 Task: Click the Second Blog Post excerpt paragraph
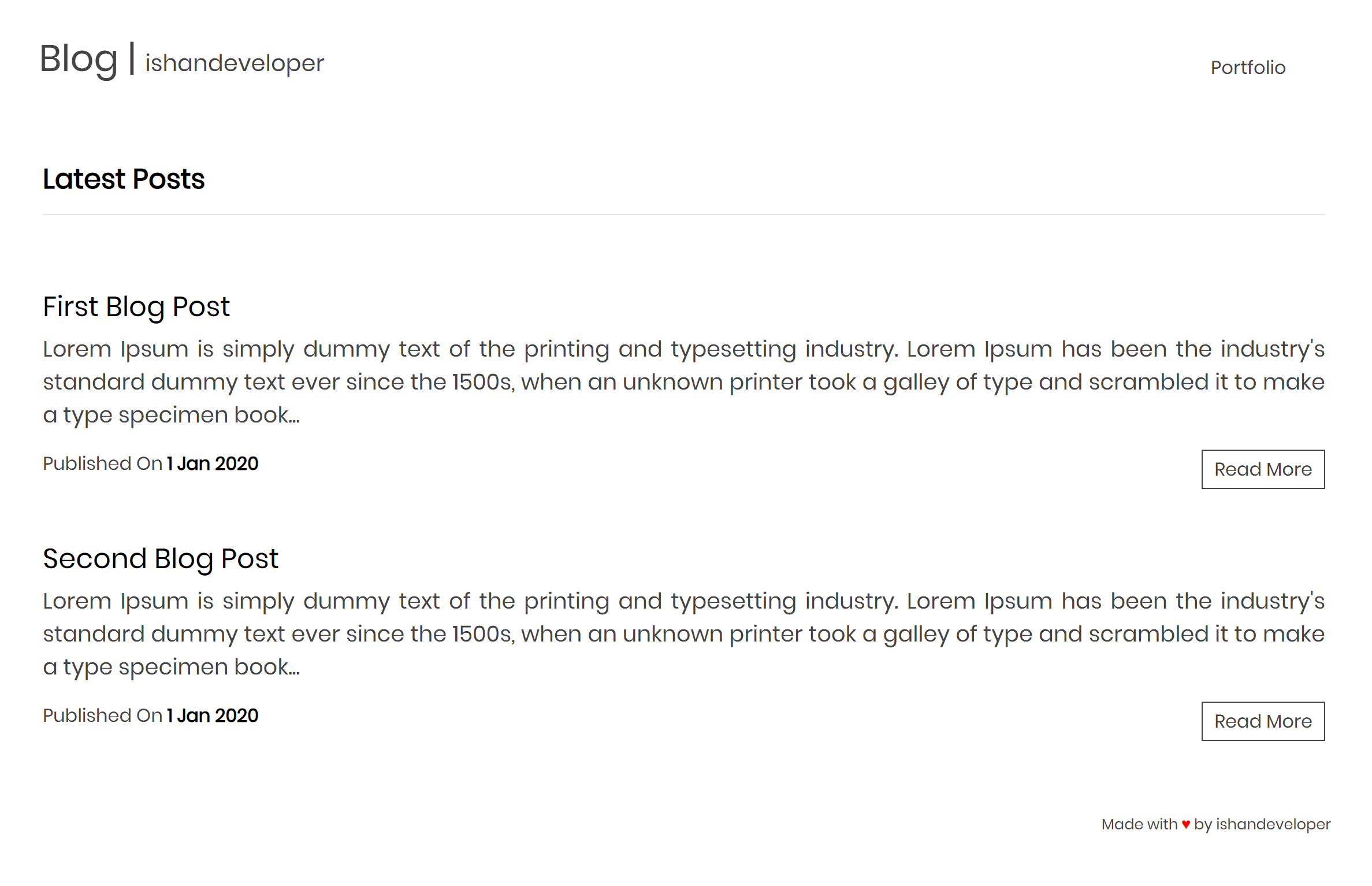click(x=683, y=633)
